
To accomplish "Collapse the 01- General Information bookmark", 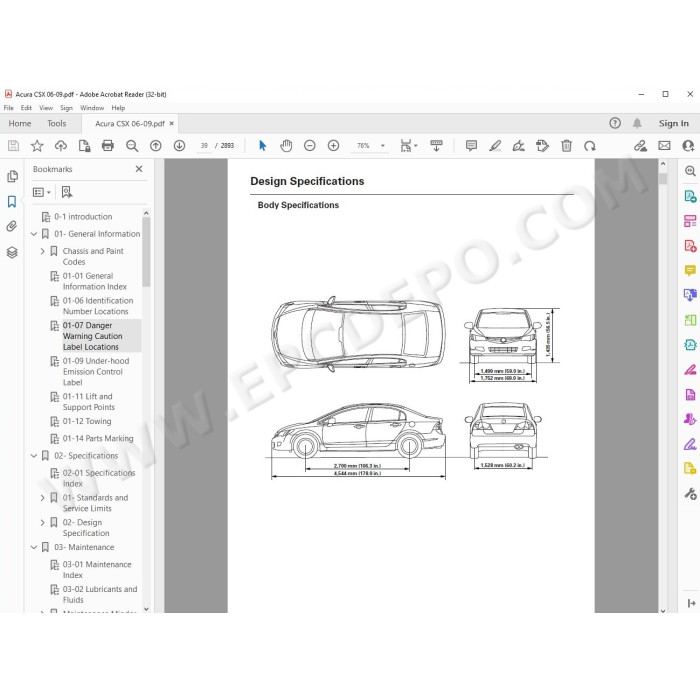I will point(34,234).
